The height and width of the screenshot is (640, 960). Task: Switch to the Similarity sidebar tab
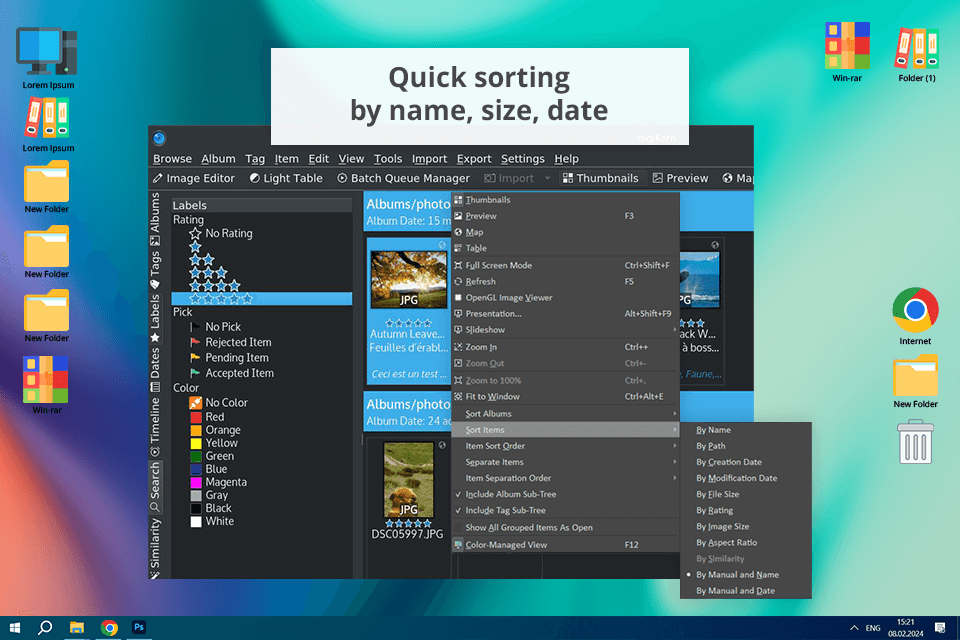(155, 548)
